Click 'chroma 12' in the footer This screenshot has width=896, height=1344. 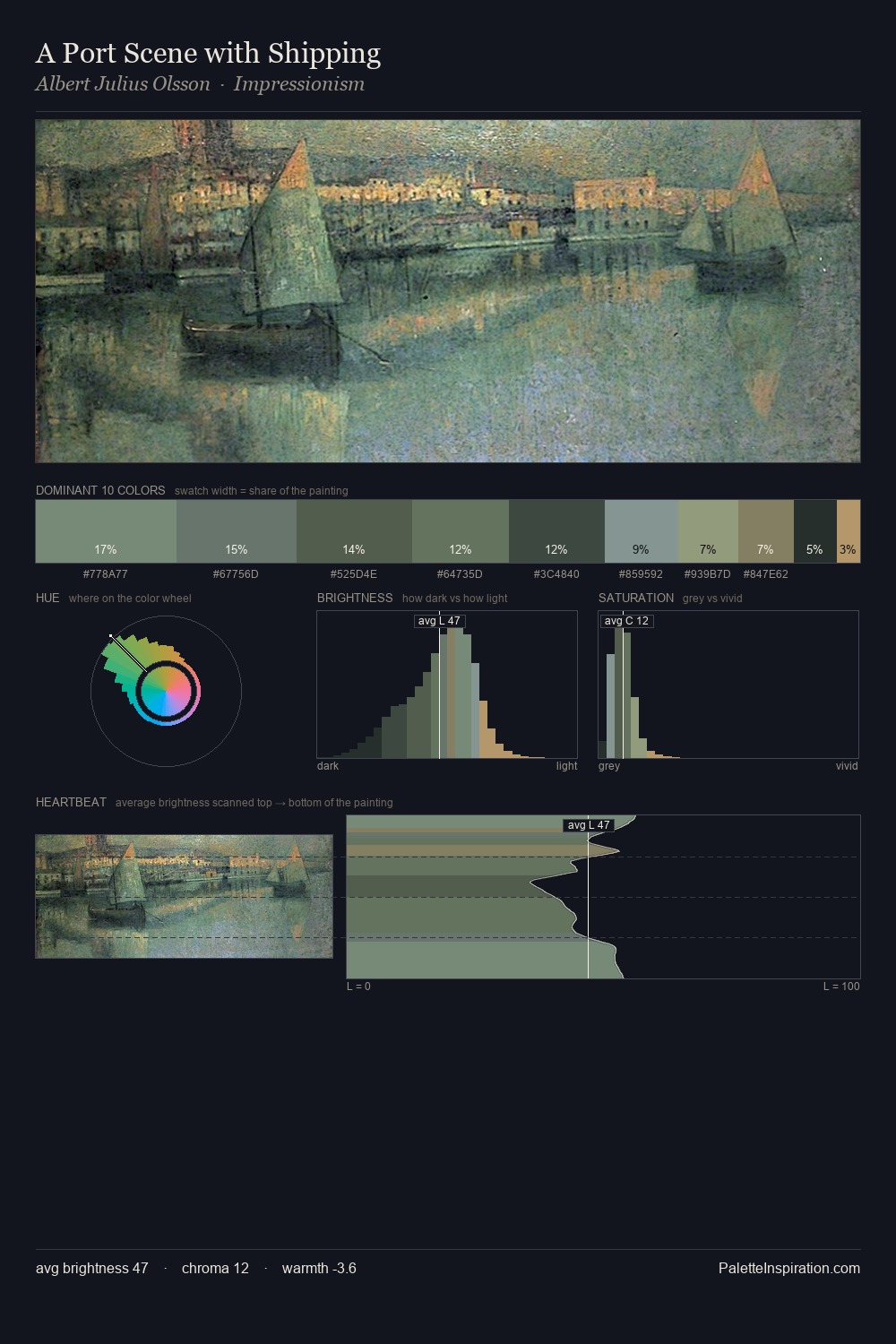click(215, 1268)
